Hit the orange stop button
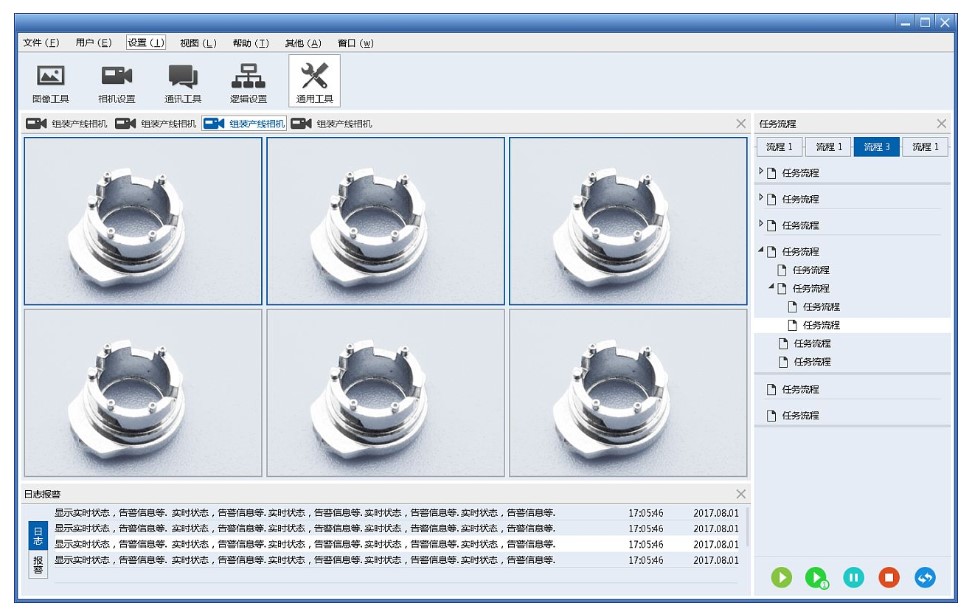This screenshot has width=972, height=614. [889, 577]
